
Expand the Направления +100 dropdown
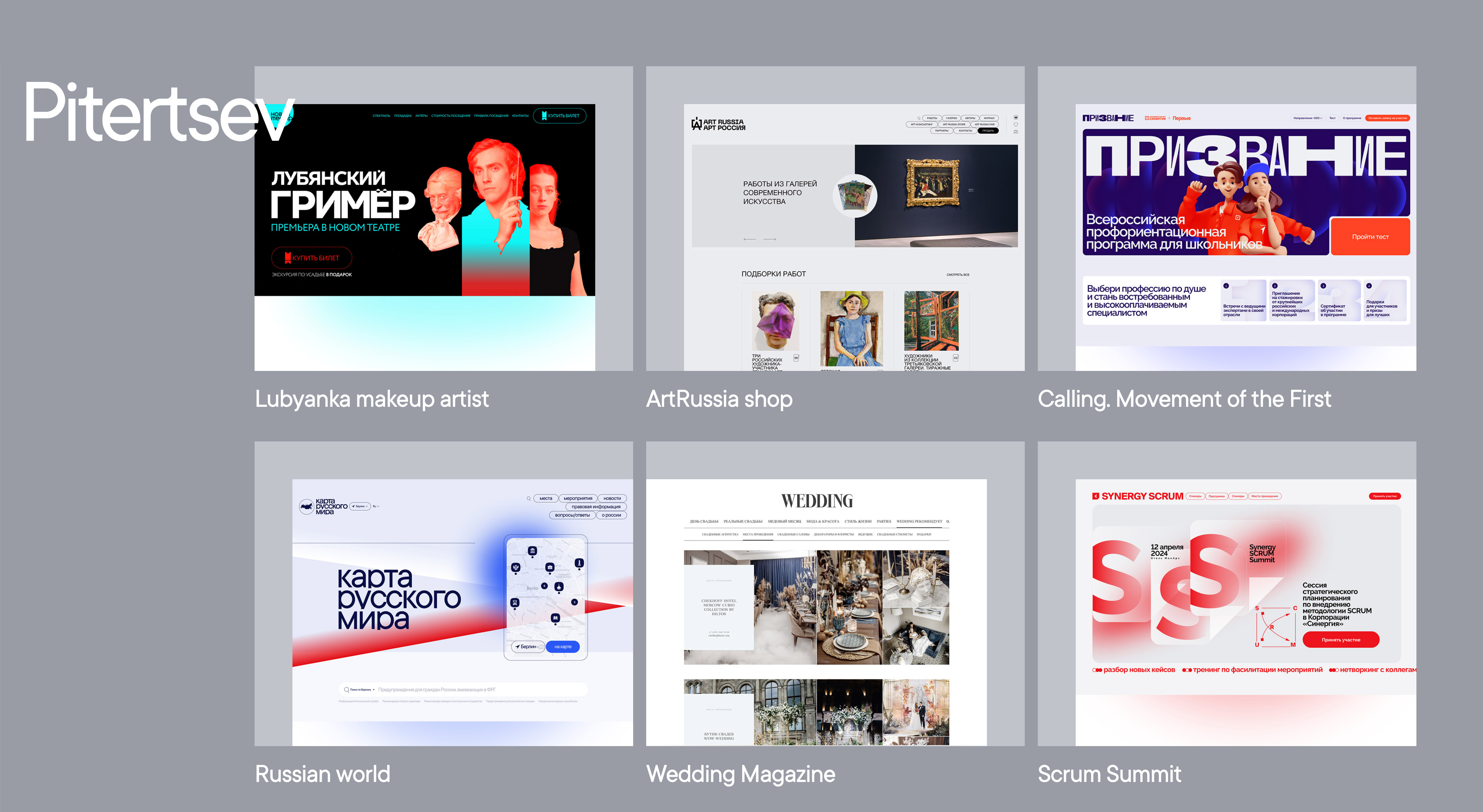coord(1307,118)
